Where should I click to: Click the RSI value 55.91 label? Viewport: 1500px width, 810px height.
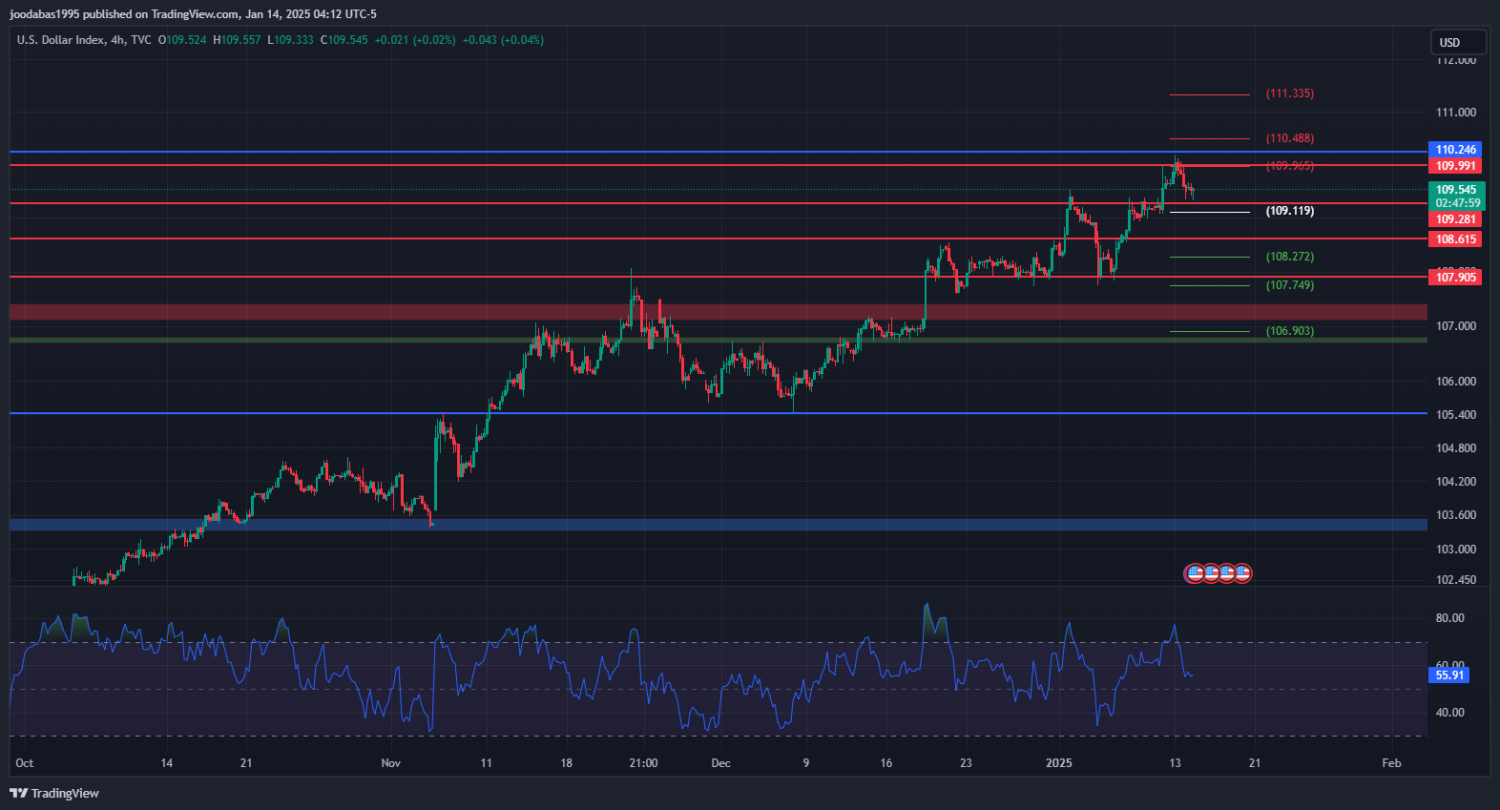[1450, 676]
